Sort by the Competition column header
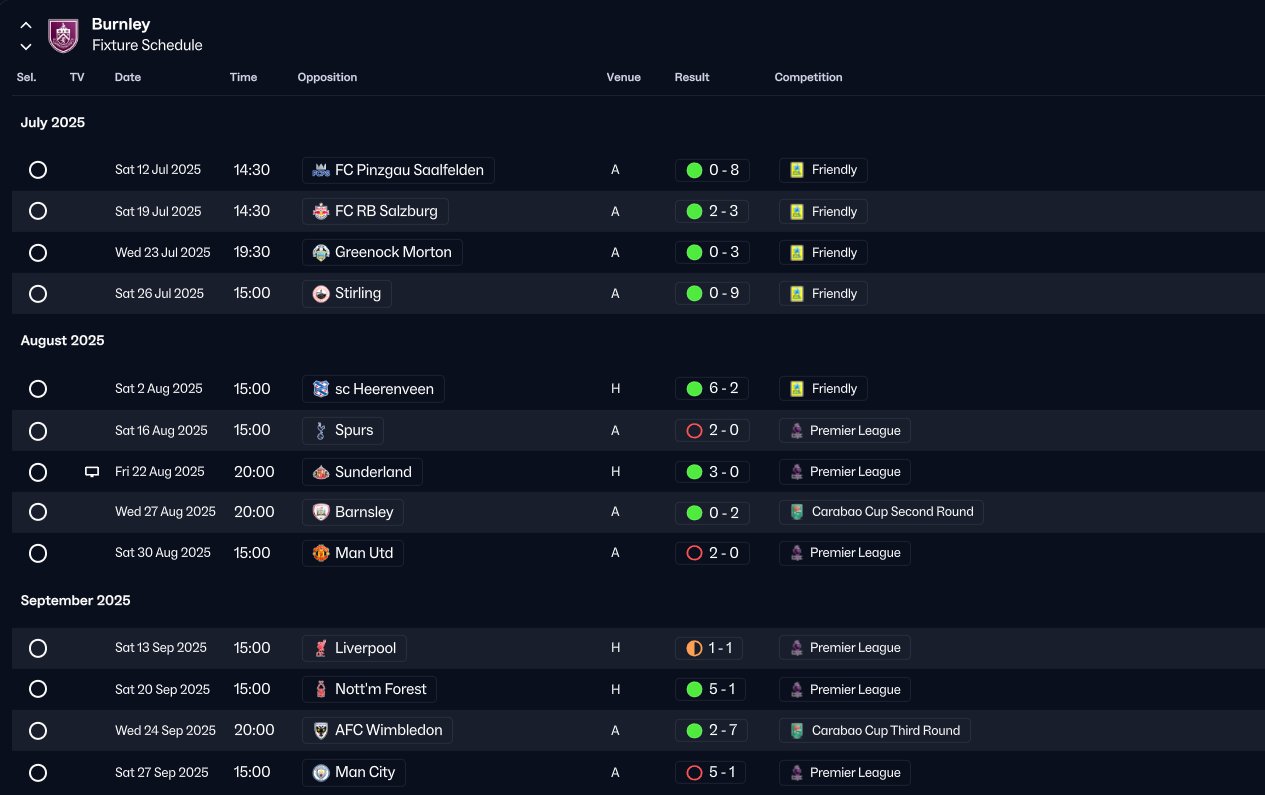Screen dimensions: 1265x795 (808, 77)
